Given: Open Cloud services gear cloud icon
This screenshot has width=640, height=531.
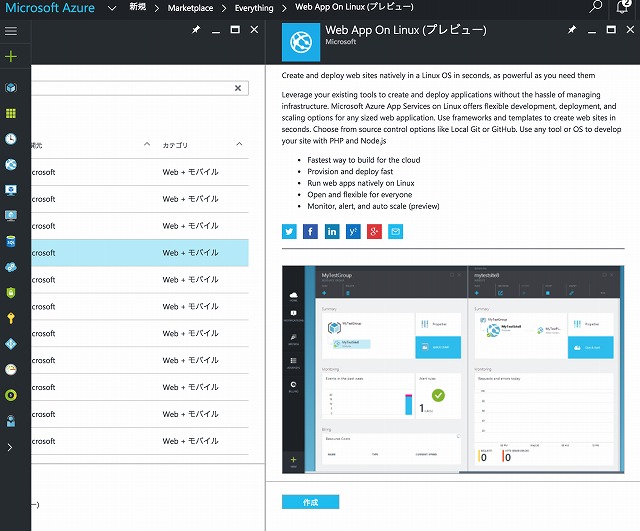Looking at the screenshot, I should click(11, 267).
